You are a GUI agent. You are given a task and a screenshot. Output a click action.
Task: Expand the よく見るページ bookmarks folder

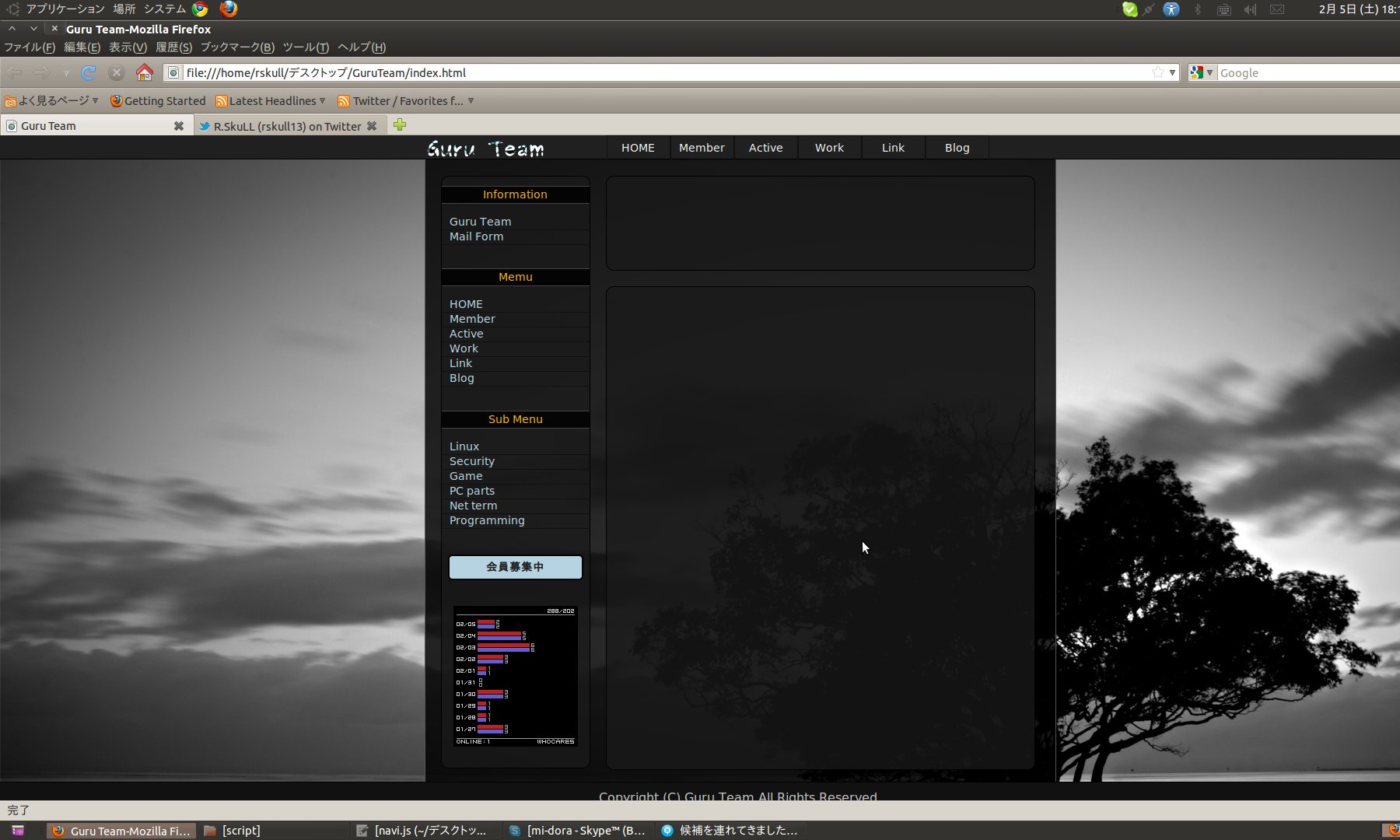(x=51, y=101)
